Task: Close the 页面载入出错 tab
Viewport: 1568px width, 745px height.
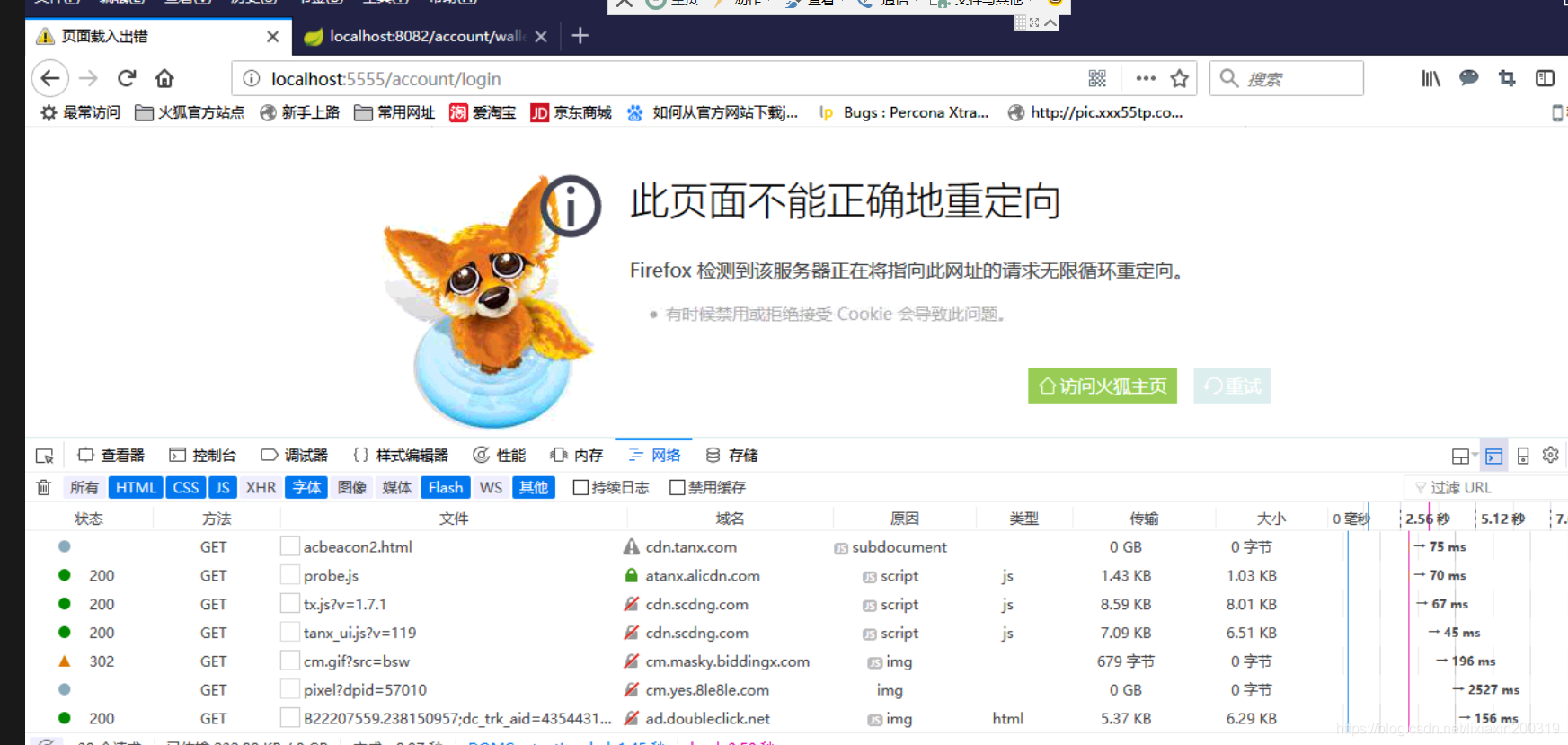Action: tap(273, 37)
